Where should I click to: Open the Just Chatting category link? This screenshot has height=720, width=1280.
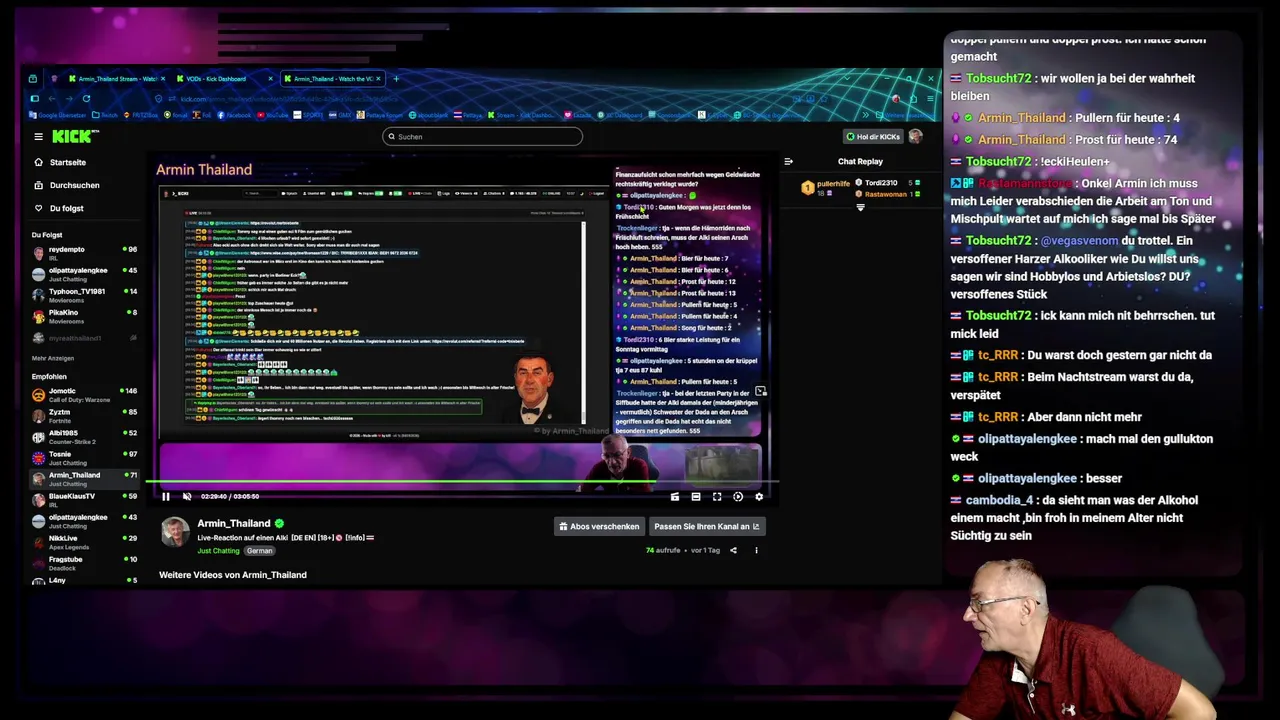[x=218, y=551]
